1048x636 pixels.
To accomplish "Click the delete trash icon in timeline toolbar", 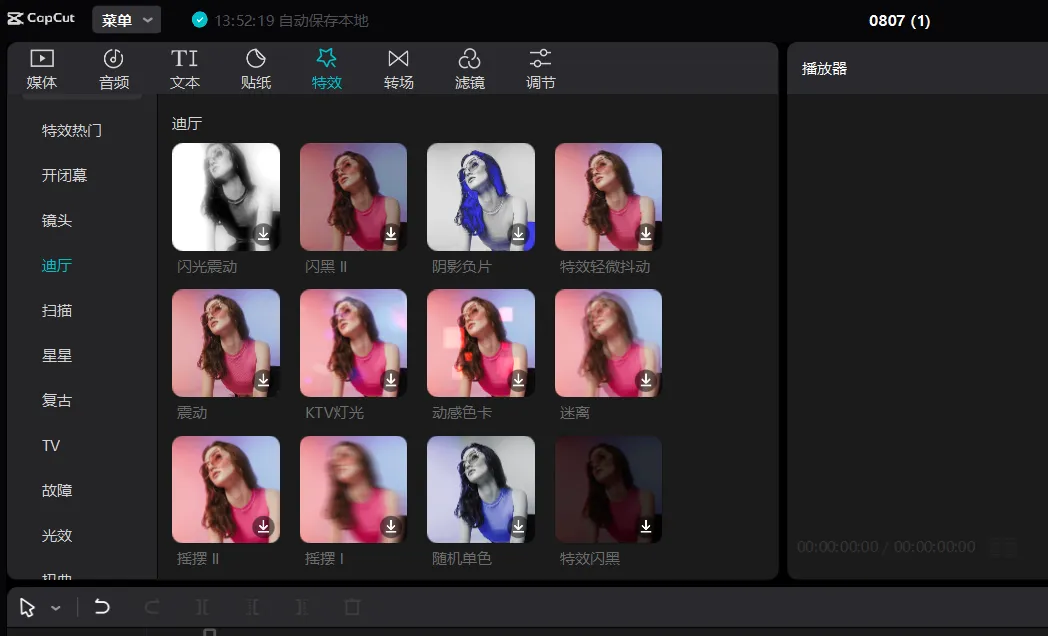I will (352, 607).
